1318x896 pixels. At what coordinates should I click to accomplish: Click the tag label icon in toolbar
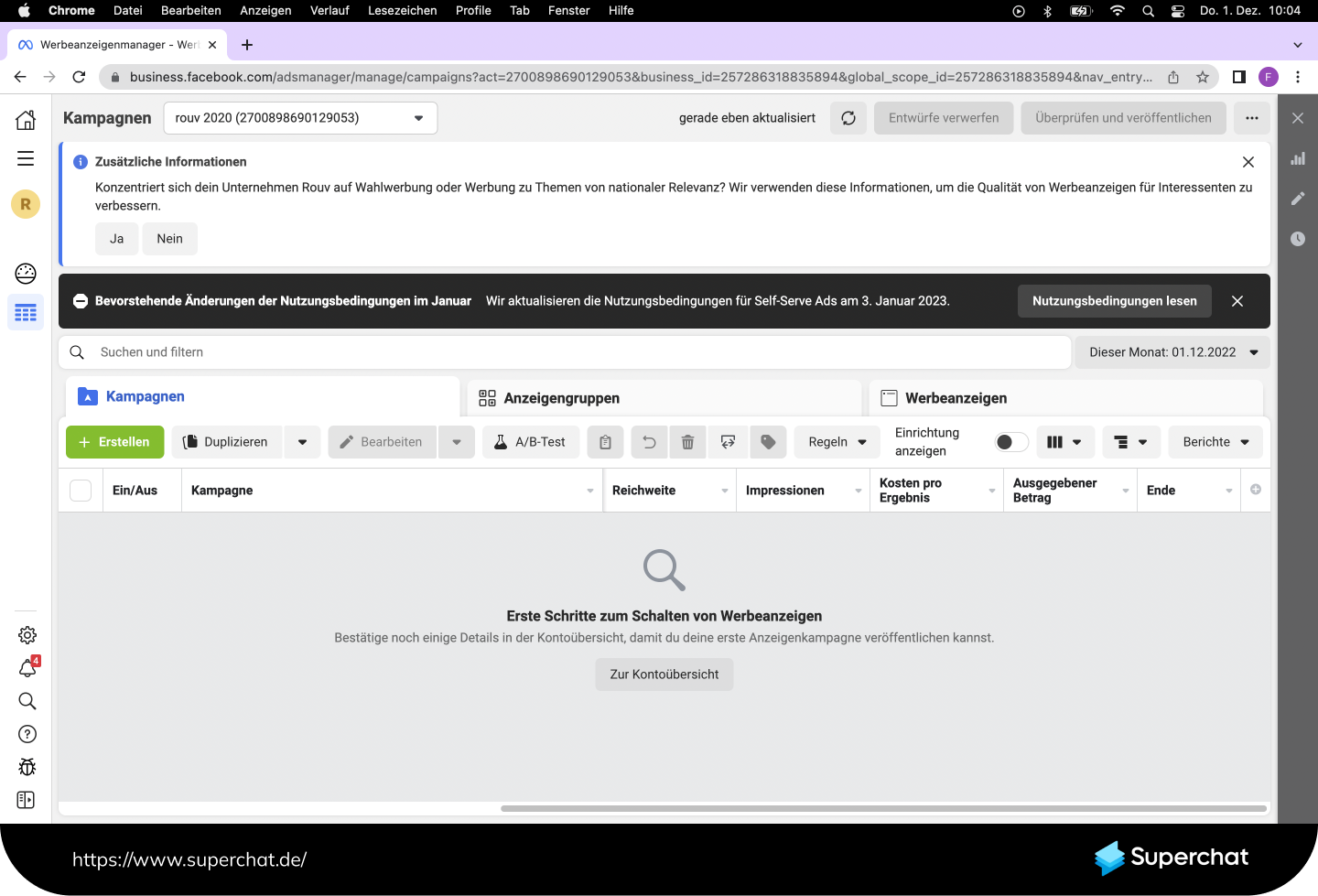coord(768,442)
